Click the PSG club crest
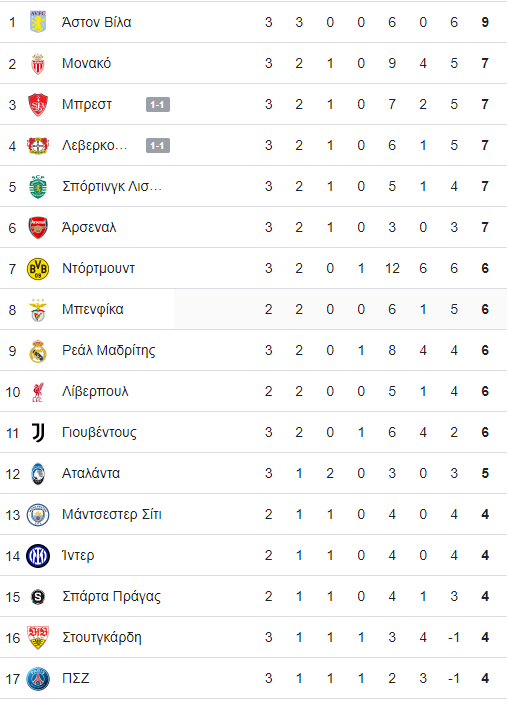Image resolution: width=507 pixels, height=707 pixels. pos(38,679)
